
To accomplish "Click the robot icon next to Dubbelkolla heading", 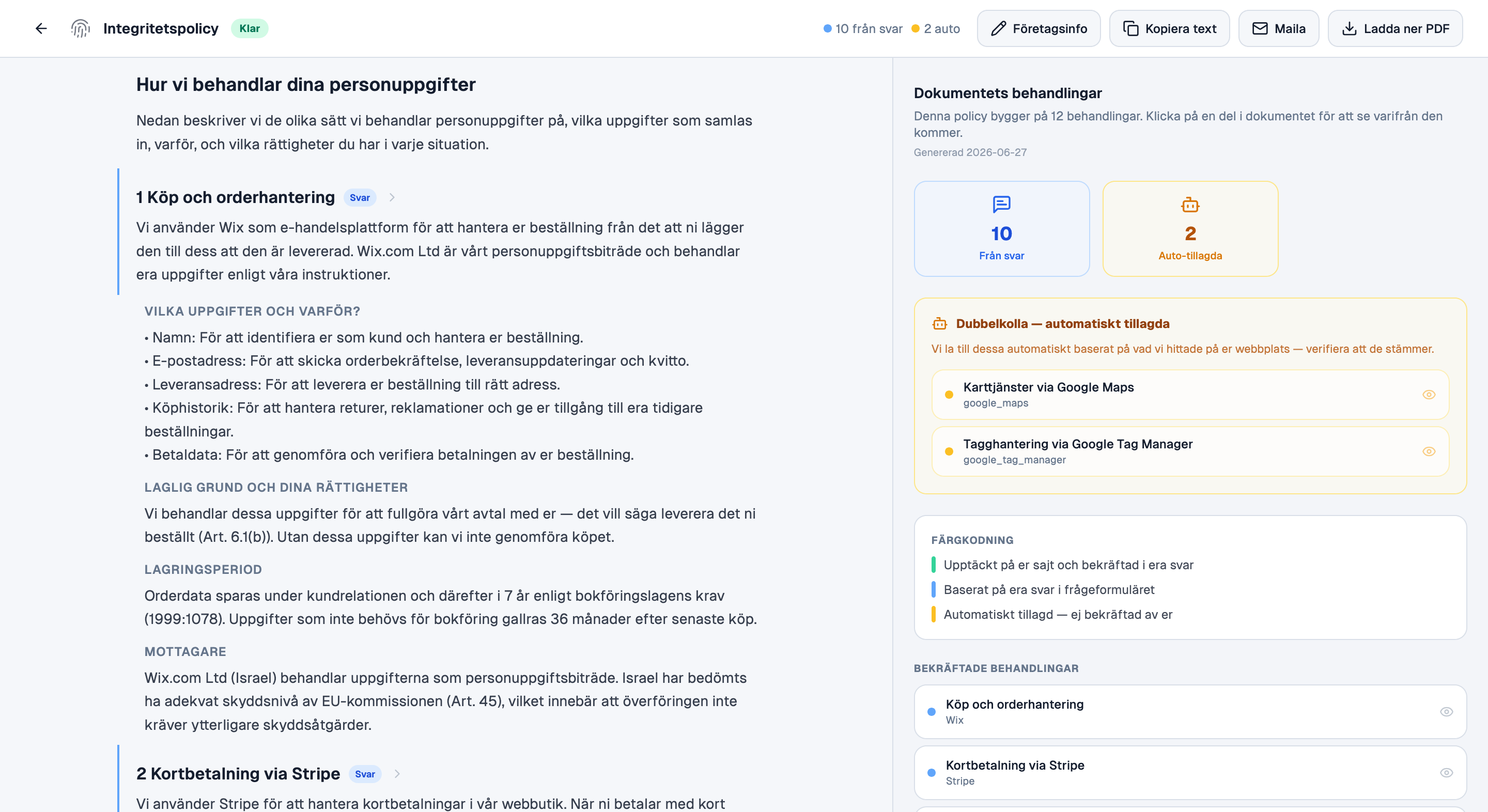I will [x=940, y=324].
